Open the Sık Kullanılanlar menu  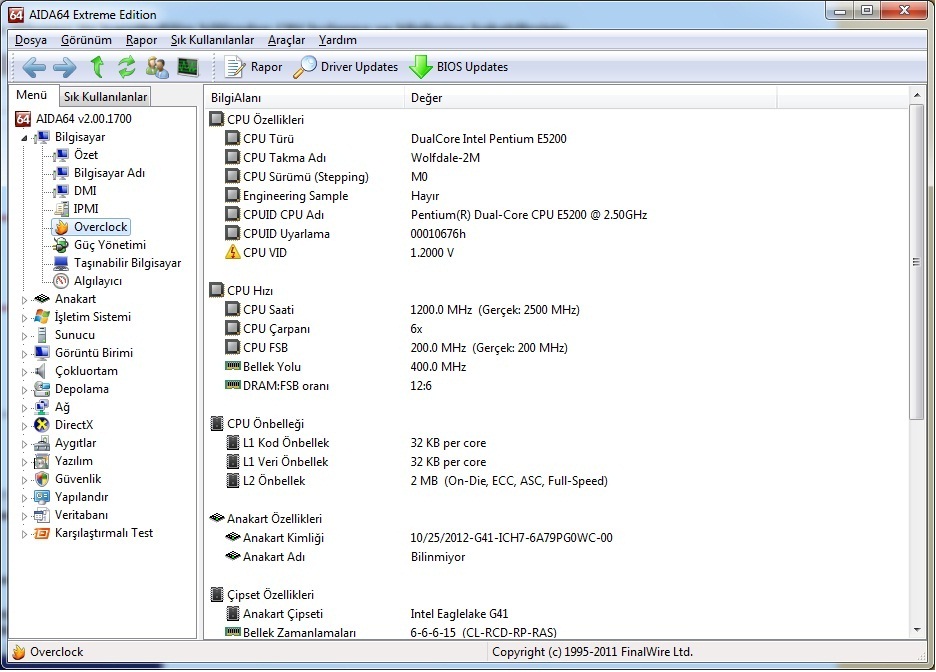(213, 40)
